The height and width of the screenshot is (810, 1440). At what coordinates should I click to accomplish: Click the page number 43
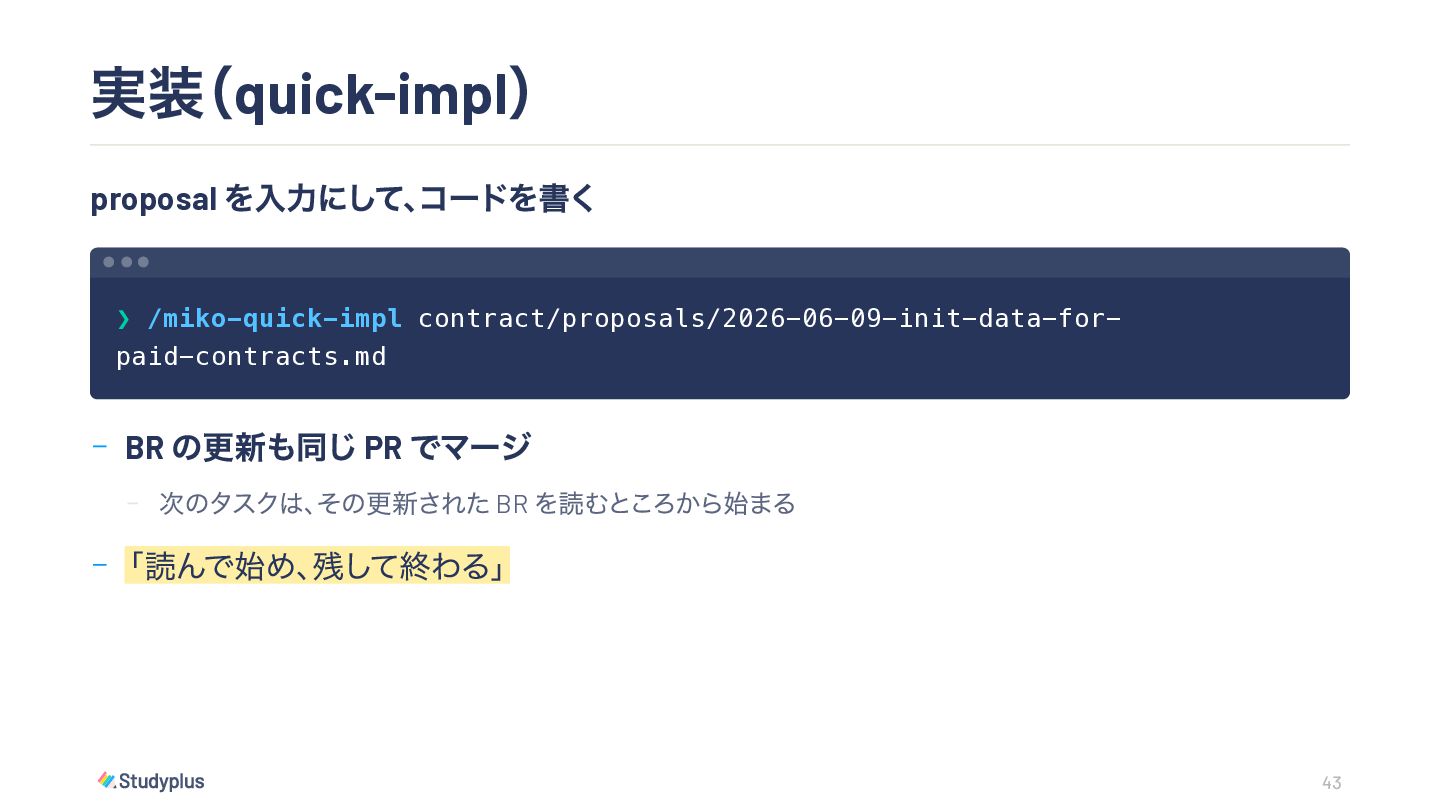point(1331,783)
